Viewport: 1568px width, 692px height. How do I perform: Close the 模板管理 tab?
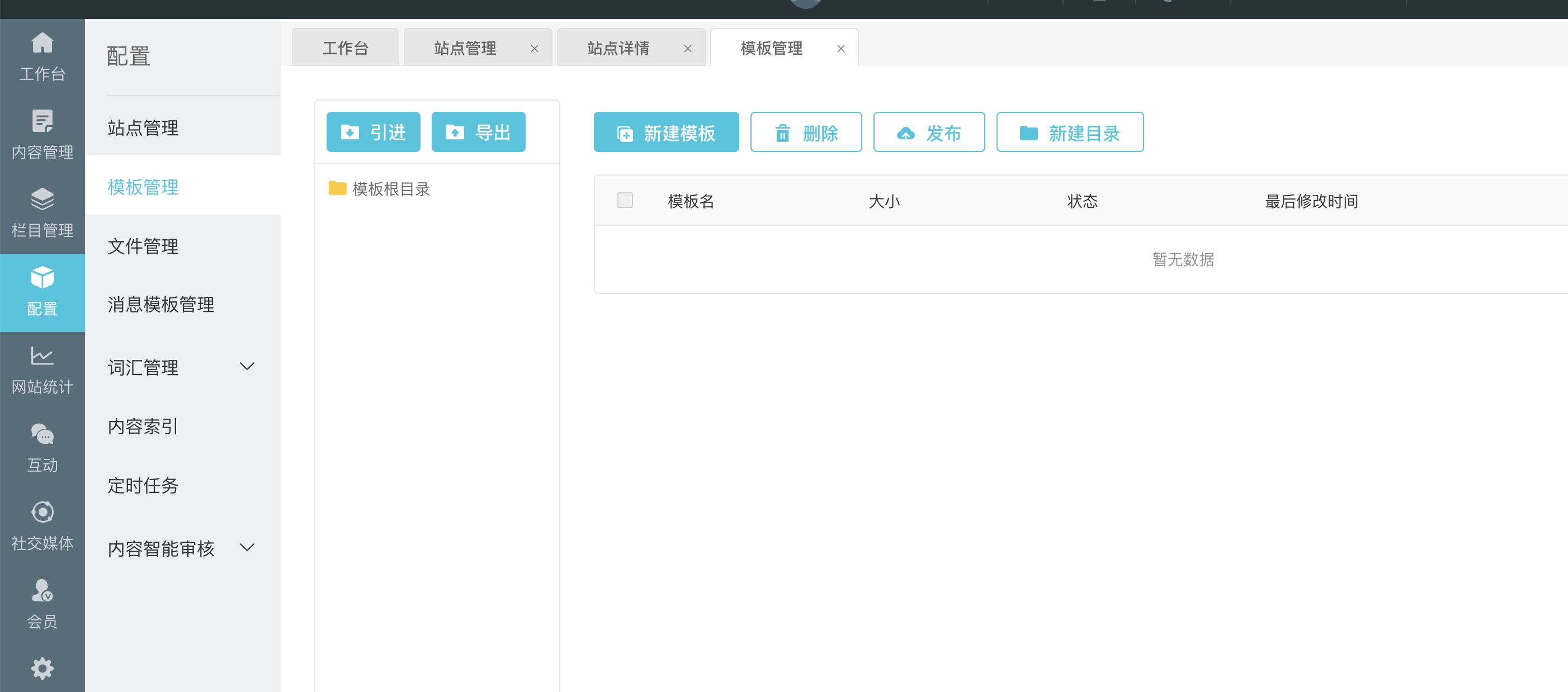(x=840, y=49)
